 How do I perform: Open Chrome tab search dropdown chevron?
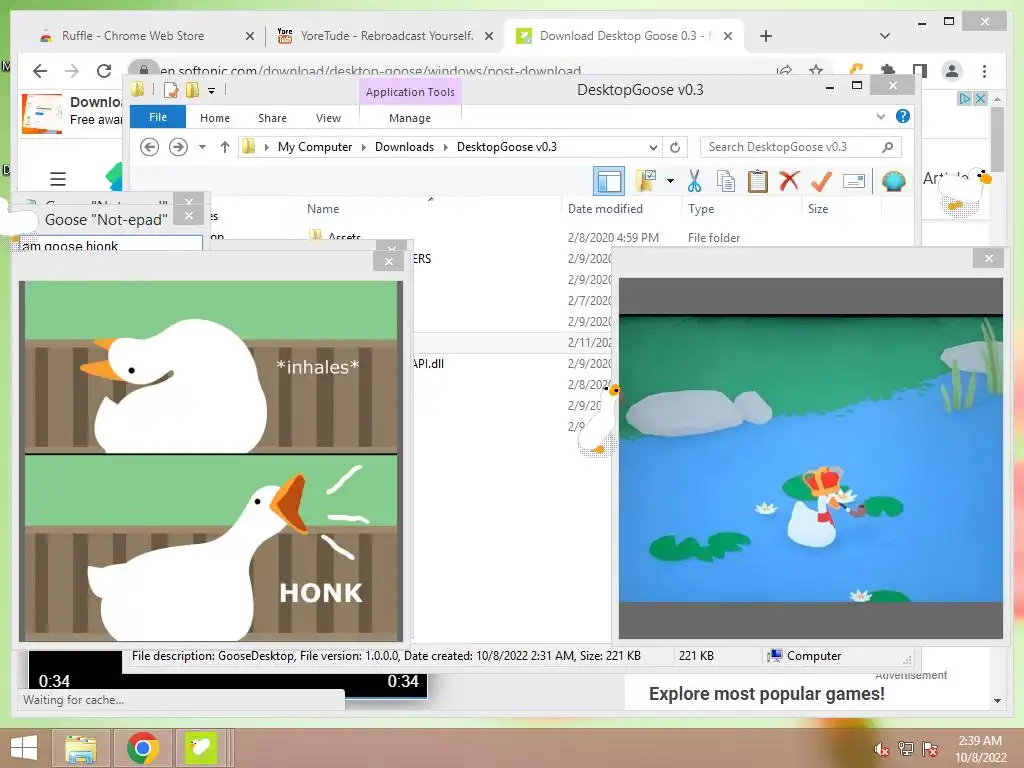pyautogui.click(x=885, y=36)
